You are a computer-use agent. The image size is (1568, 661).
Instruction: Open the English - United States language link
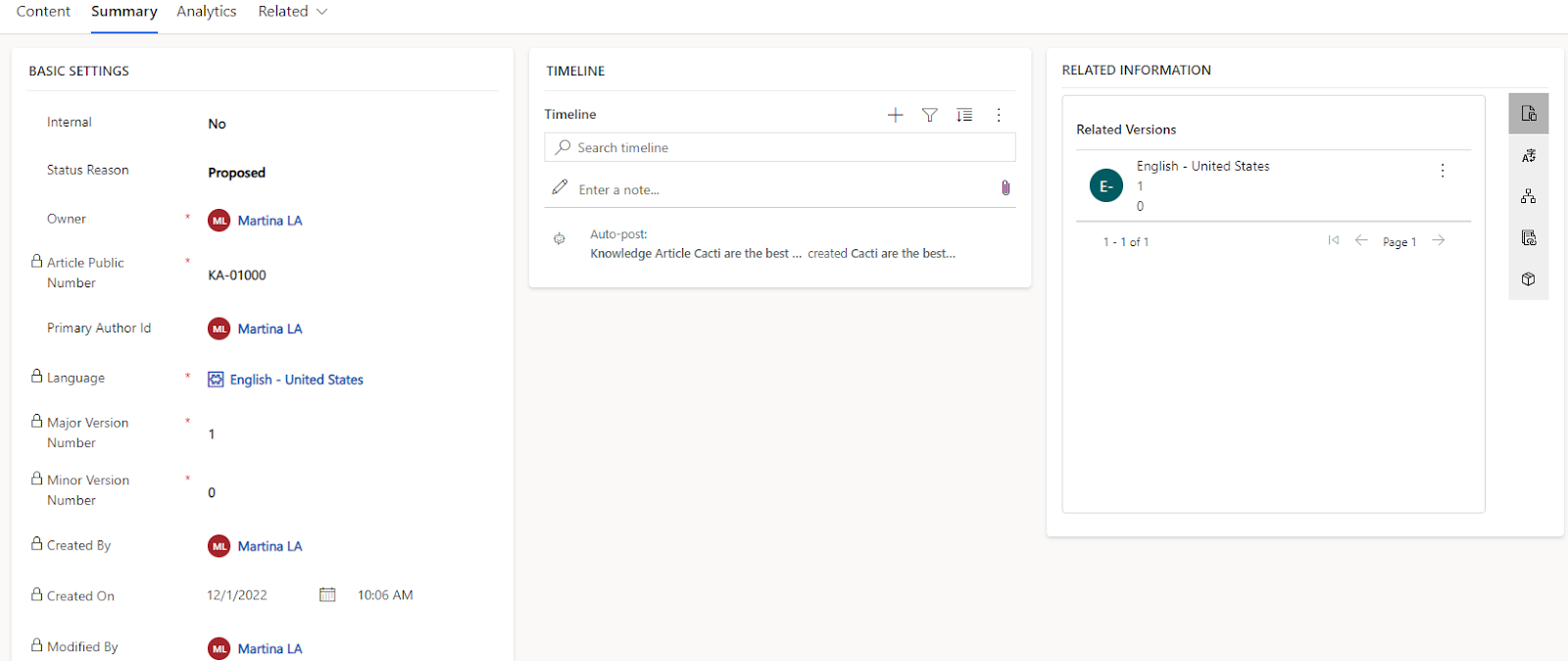pyautogui.click(x=296, y=380)
